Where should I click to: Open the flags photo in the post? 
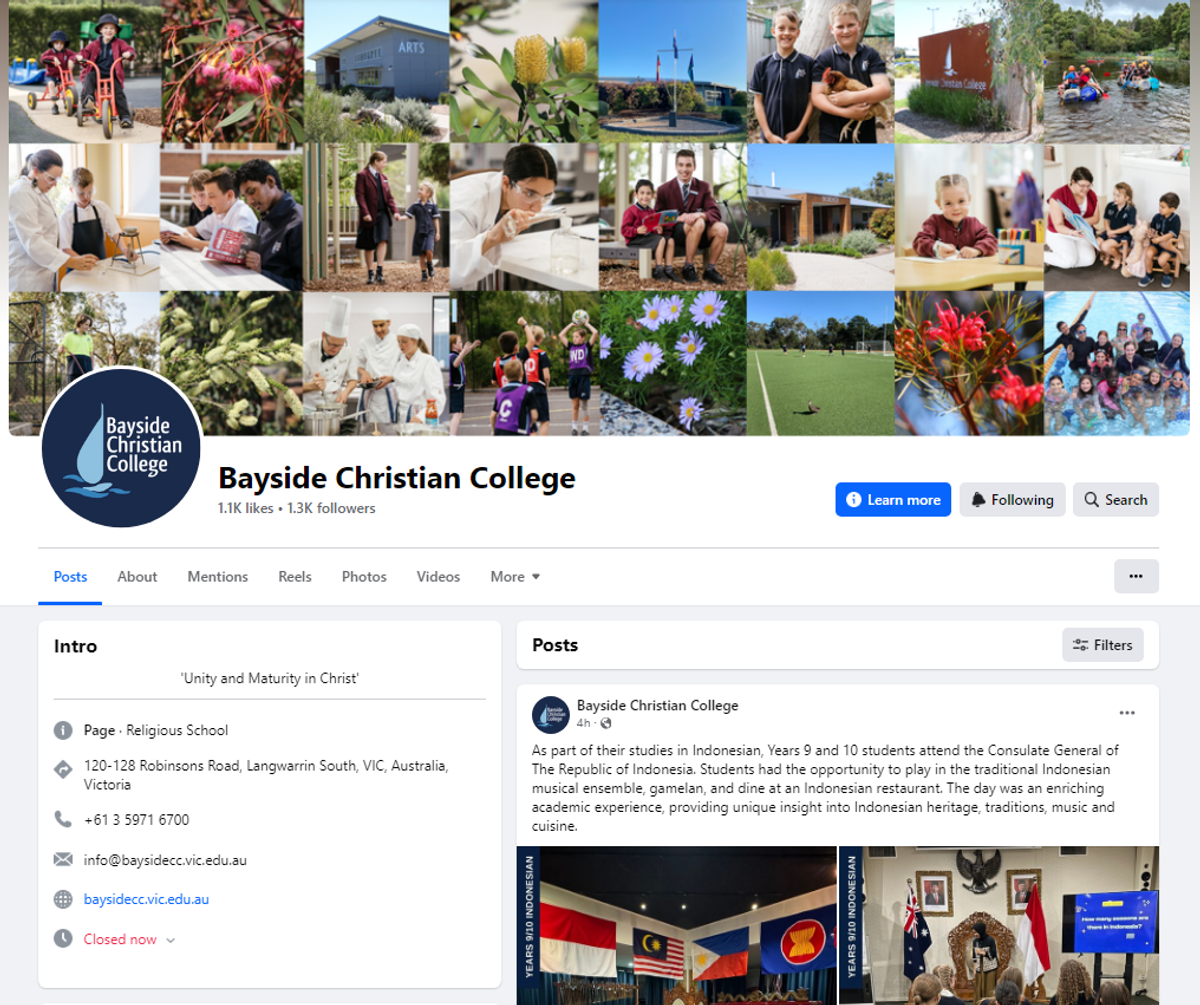pos(677,925)
